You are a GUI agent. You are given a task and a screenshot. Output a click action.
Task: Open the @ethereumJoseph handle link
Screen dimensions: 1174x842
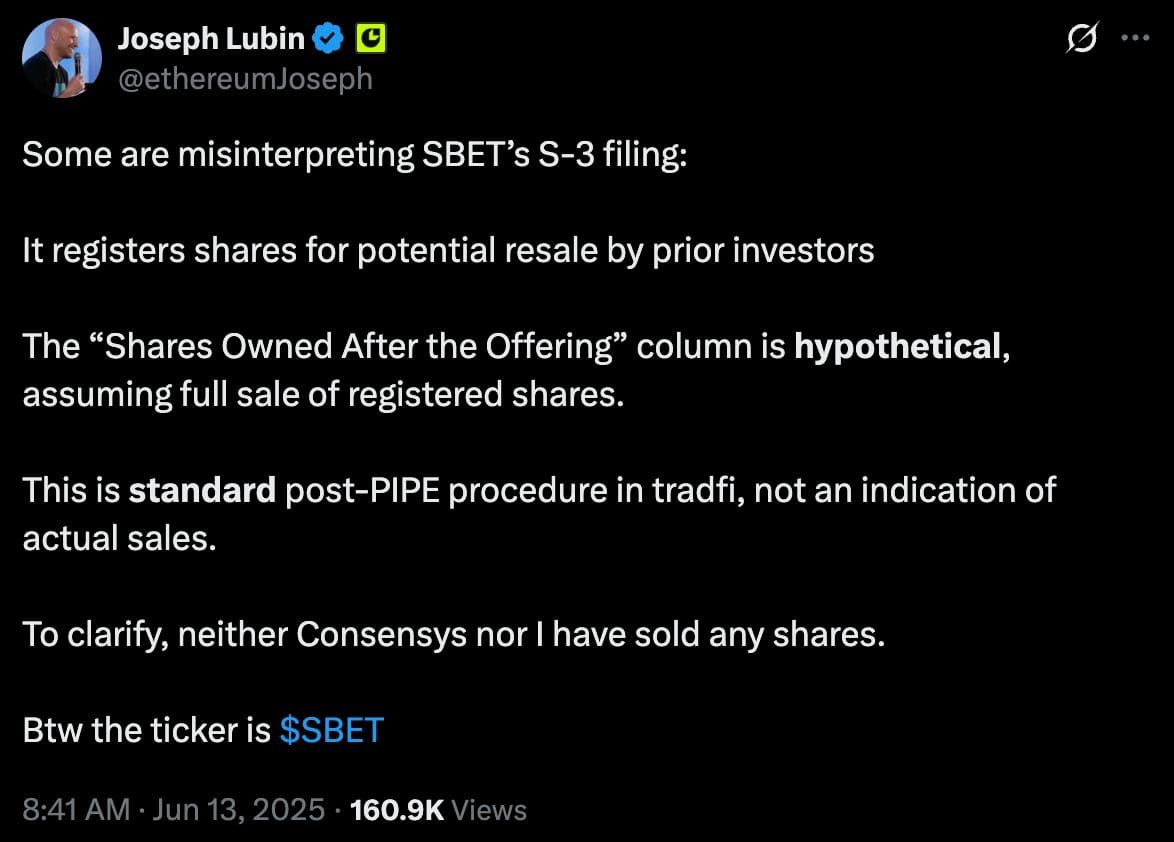coord(246,79)
